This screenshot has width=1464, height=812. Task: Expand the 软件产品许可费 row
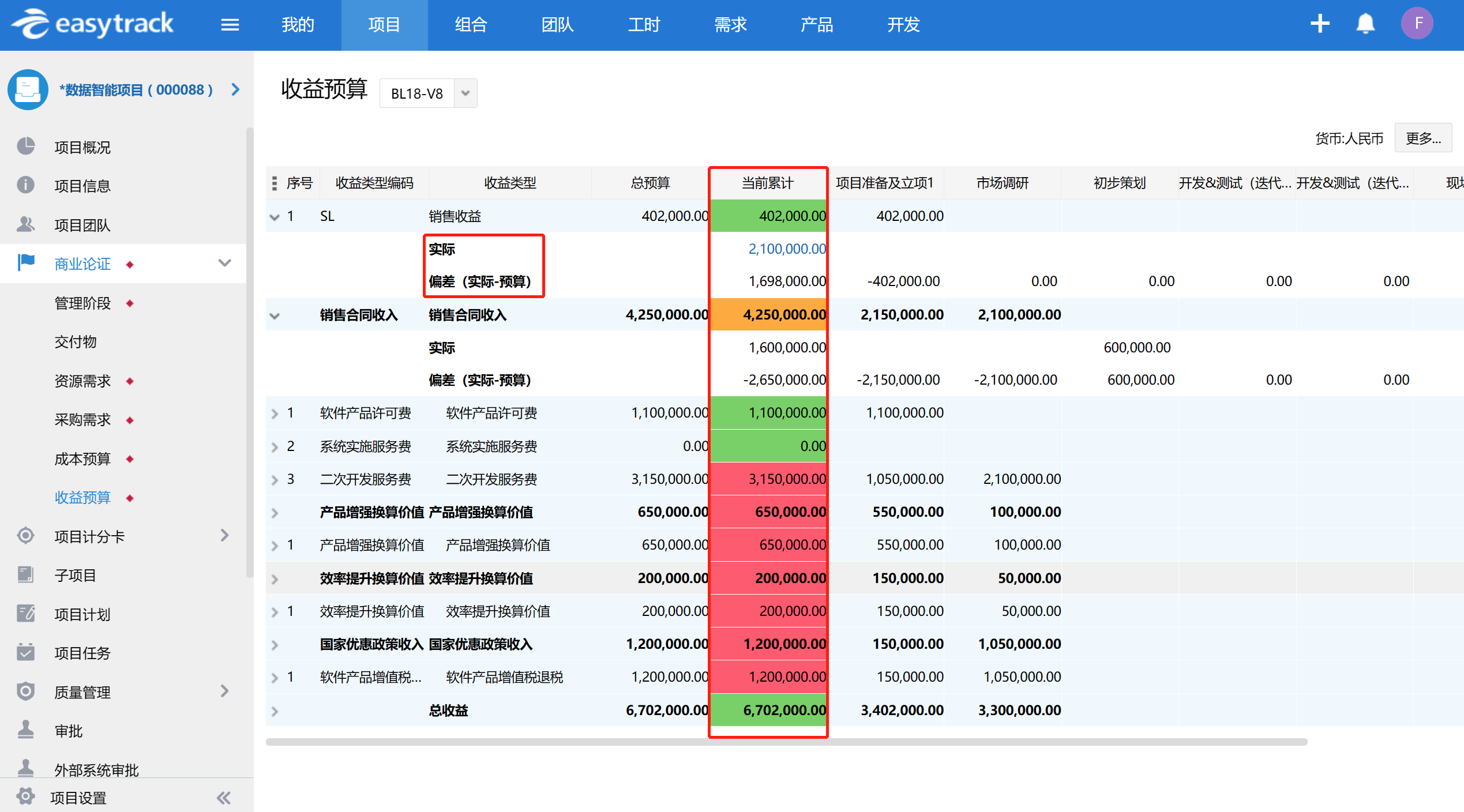[275, 413]
